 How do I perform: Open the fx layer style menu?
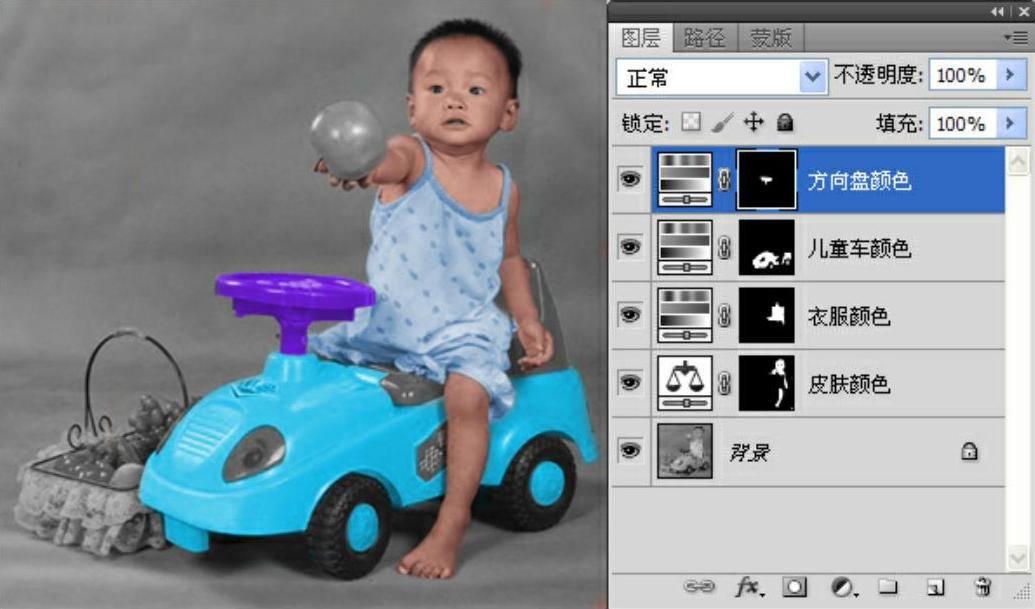click(x=749, y=586)
